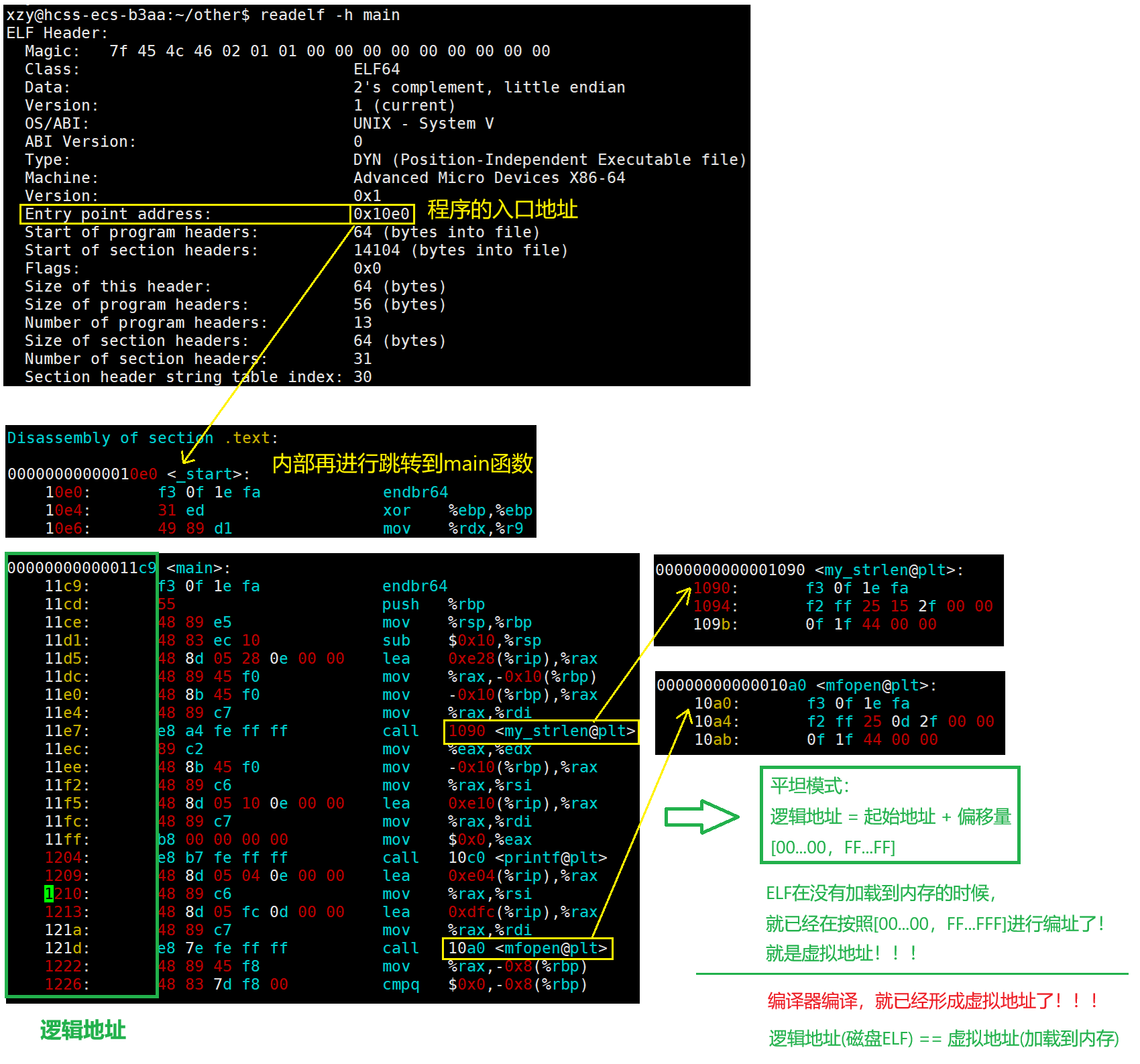
Task: Click bytes 'e8 a4 fe ff ff'
Action: pos(223,731)
